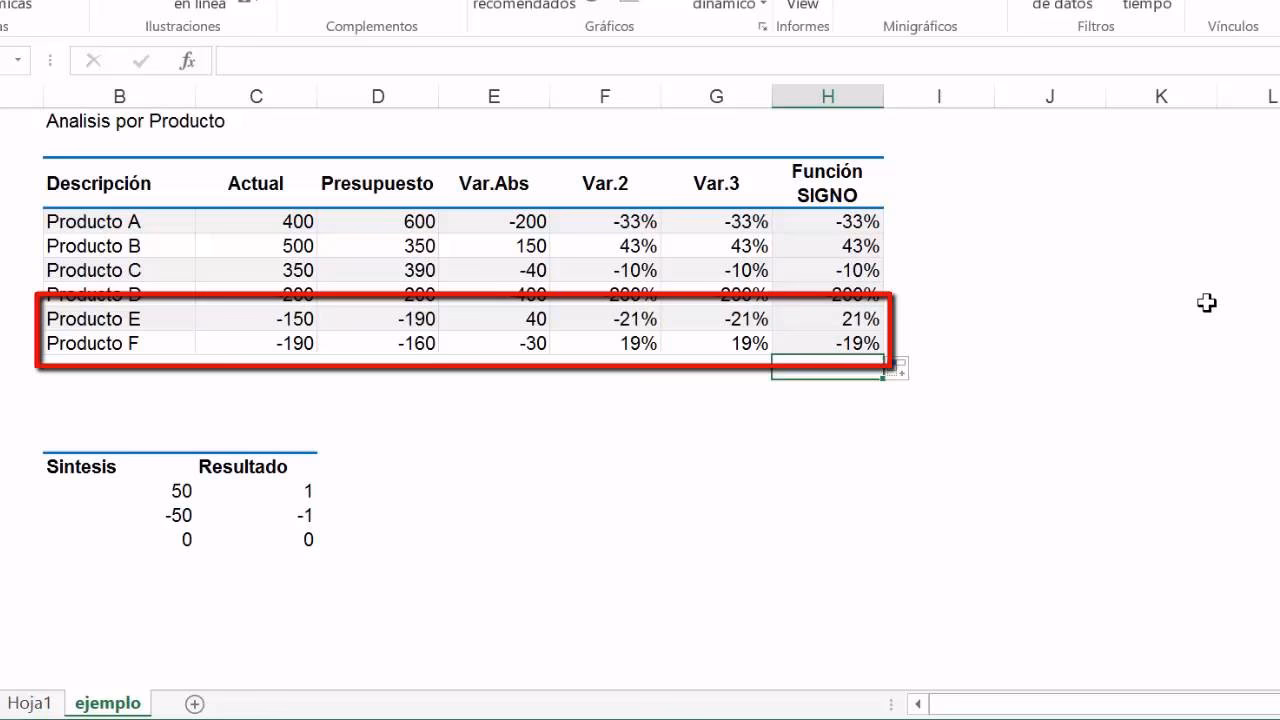Select the Presupuesto column heading cell

[x=377, y=184]
